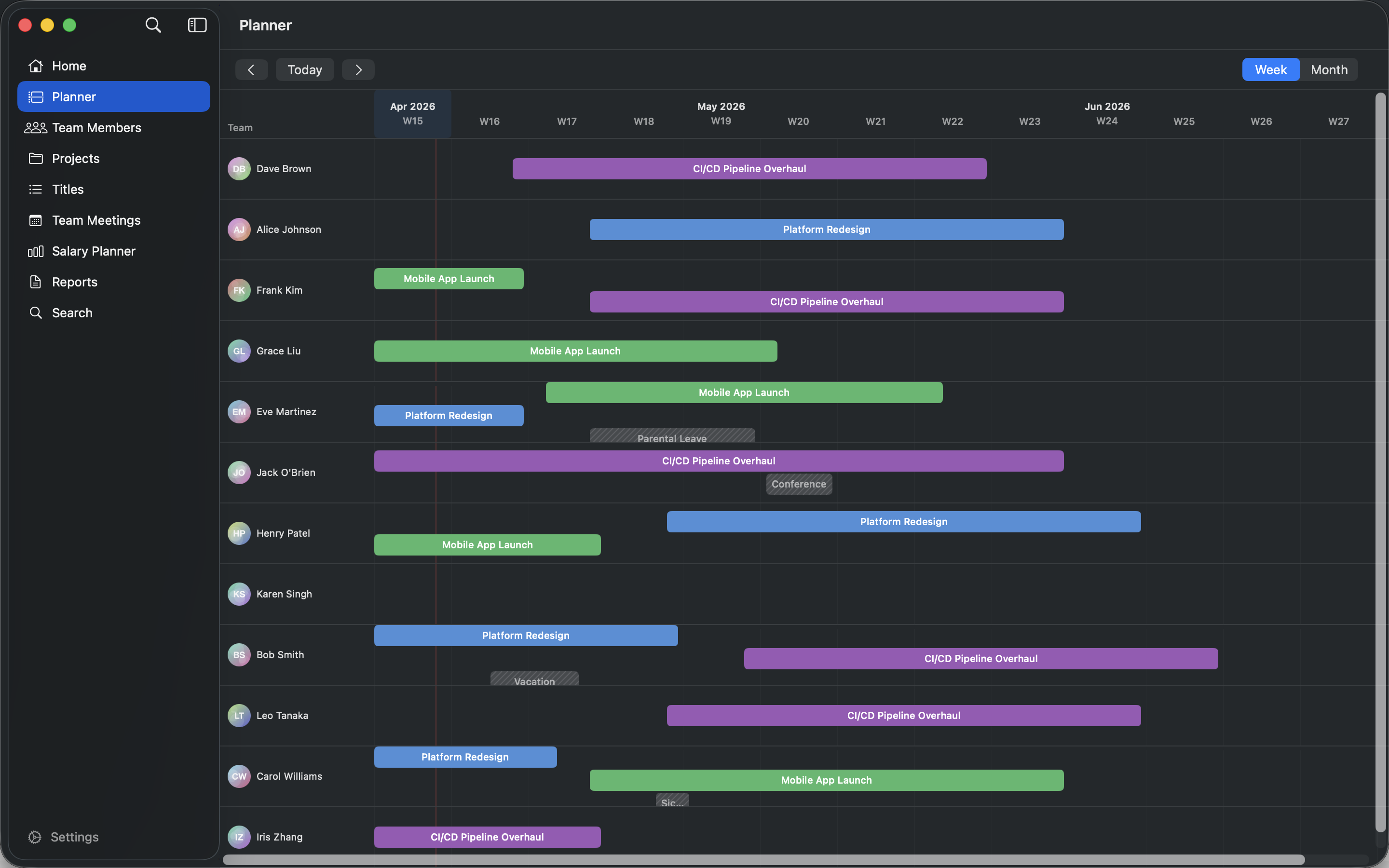This screenshot has width=1389, height=868.
Task: Click Eve Martinez's EM avatar
Action: click(239, 412)
